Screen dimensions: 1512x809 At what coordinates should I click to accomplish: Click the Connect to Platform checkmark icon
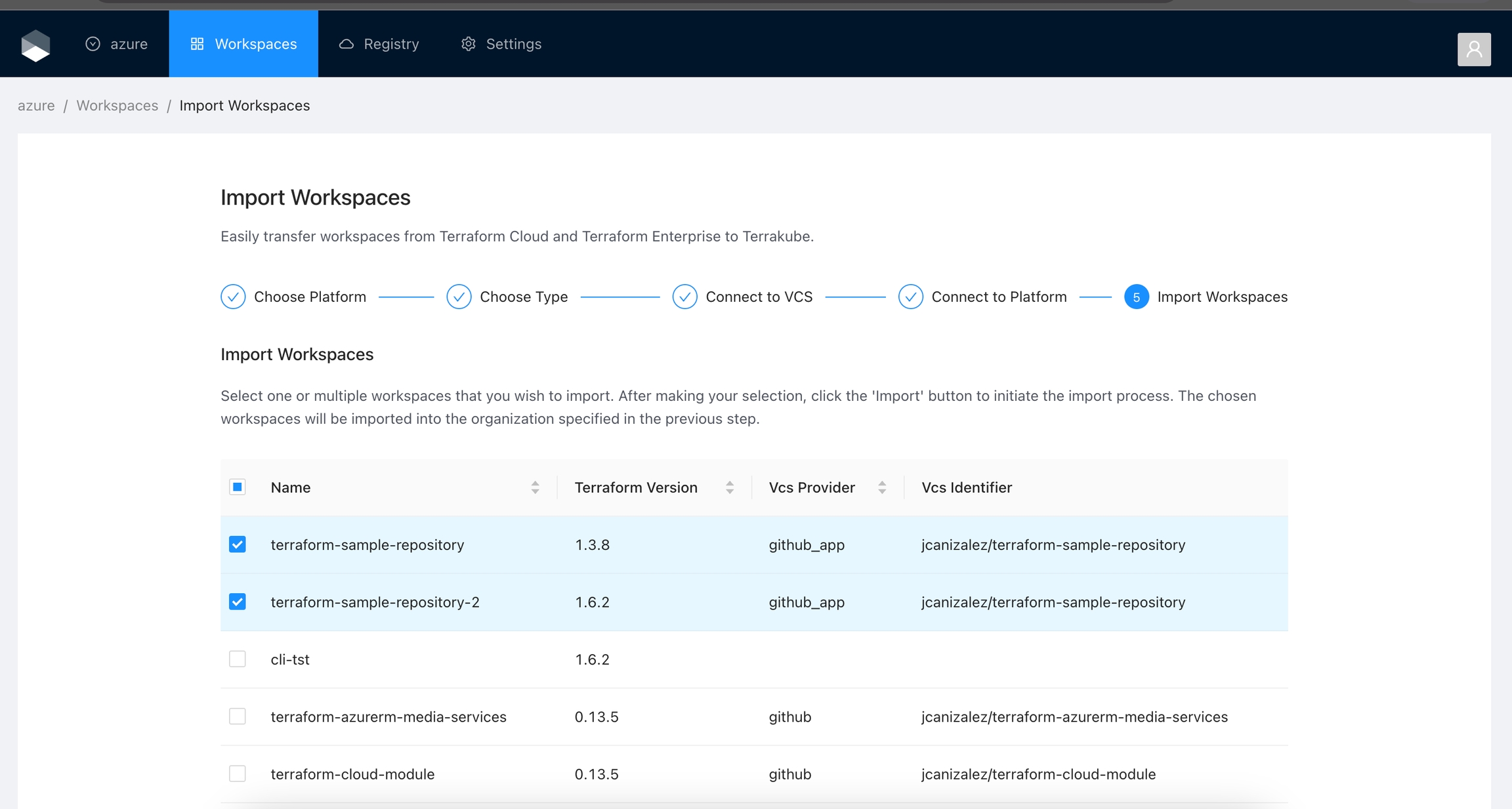pyautogui.click(x=910, y=297)
